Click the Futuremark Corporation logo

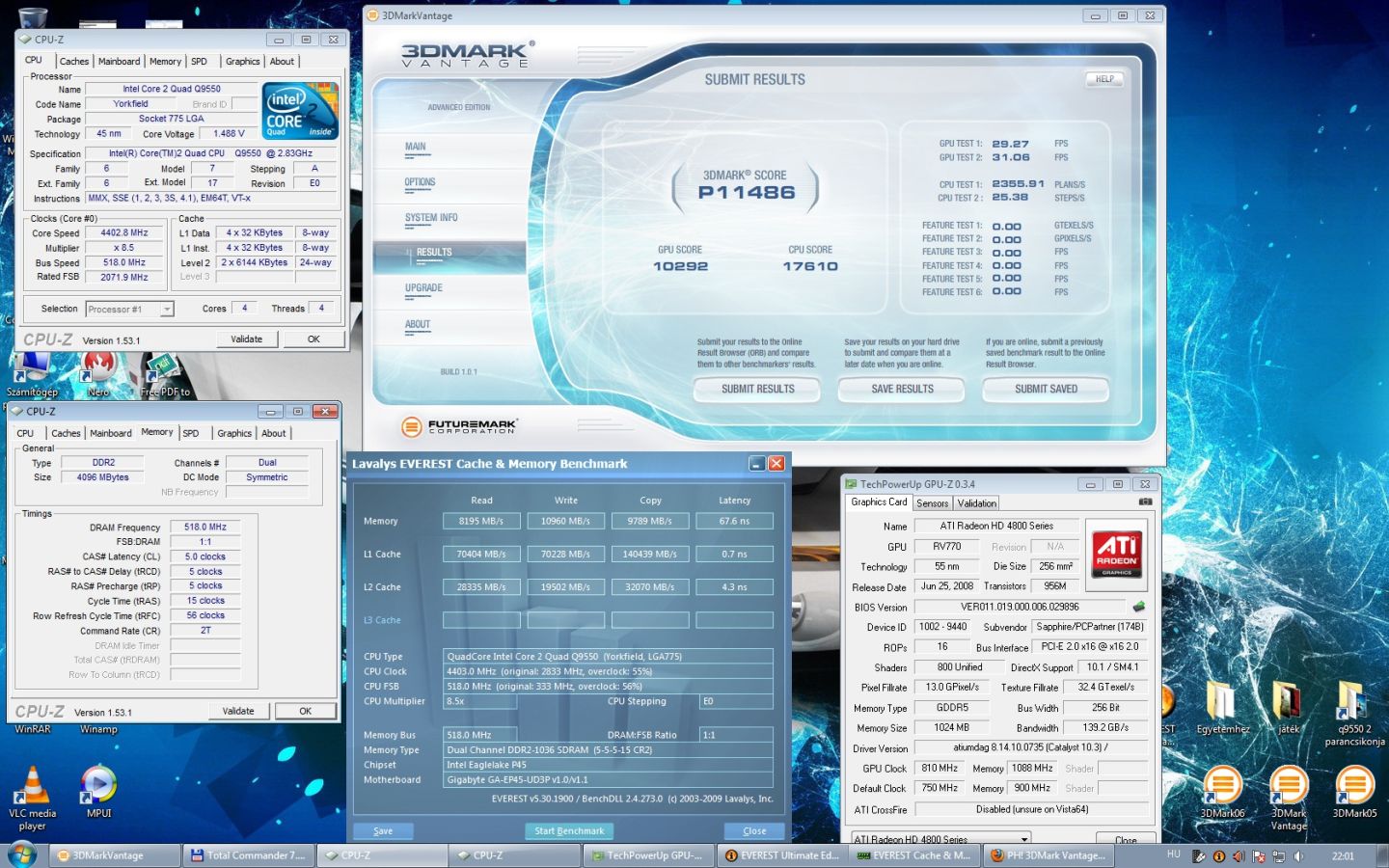[459, 425]
